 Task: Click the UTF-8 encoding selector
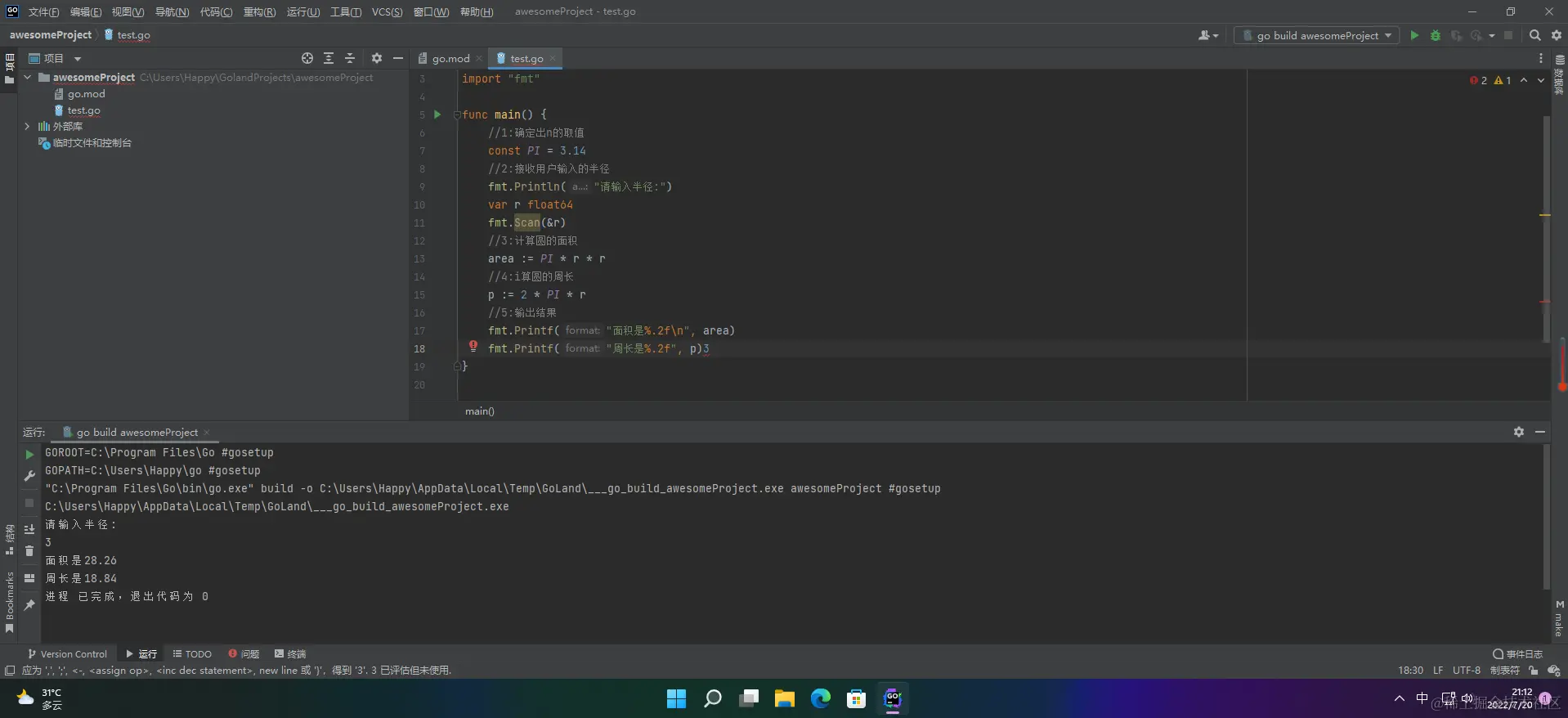1466,671
